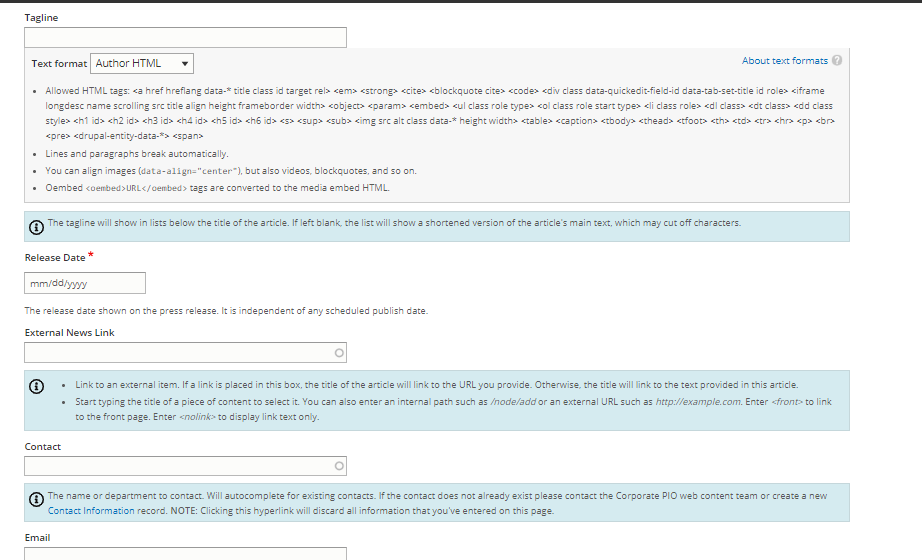The height and width of the screenshot is (560, 922).
Task: Select the External News Link input box
Action: (178, 353)
